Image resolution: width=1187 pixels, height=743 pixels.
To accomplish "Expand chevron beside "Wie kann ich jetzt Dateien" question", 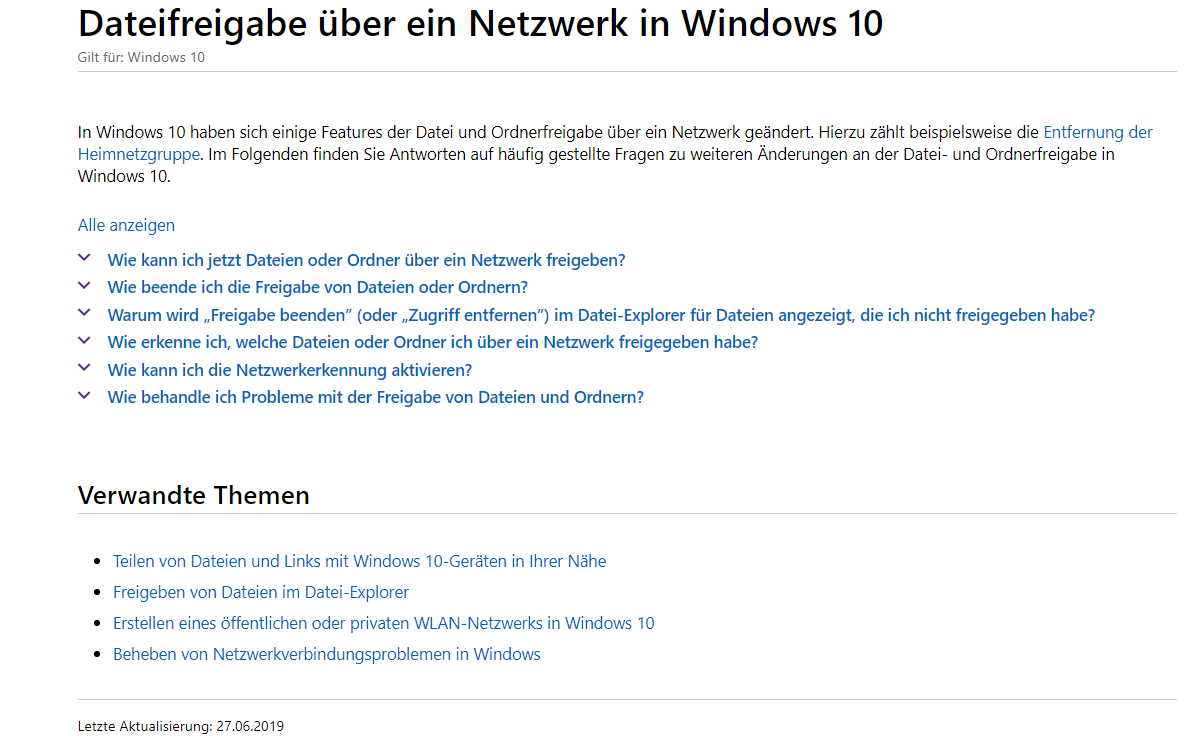I will pyautogui.click(x=84, y=258).
